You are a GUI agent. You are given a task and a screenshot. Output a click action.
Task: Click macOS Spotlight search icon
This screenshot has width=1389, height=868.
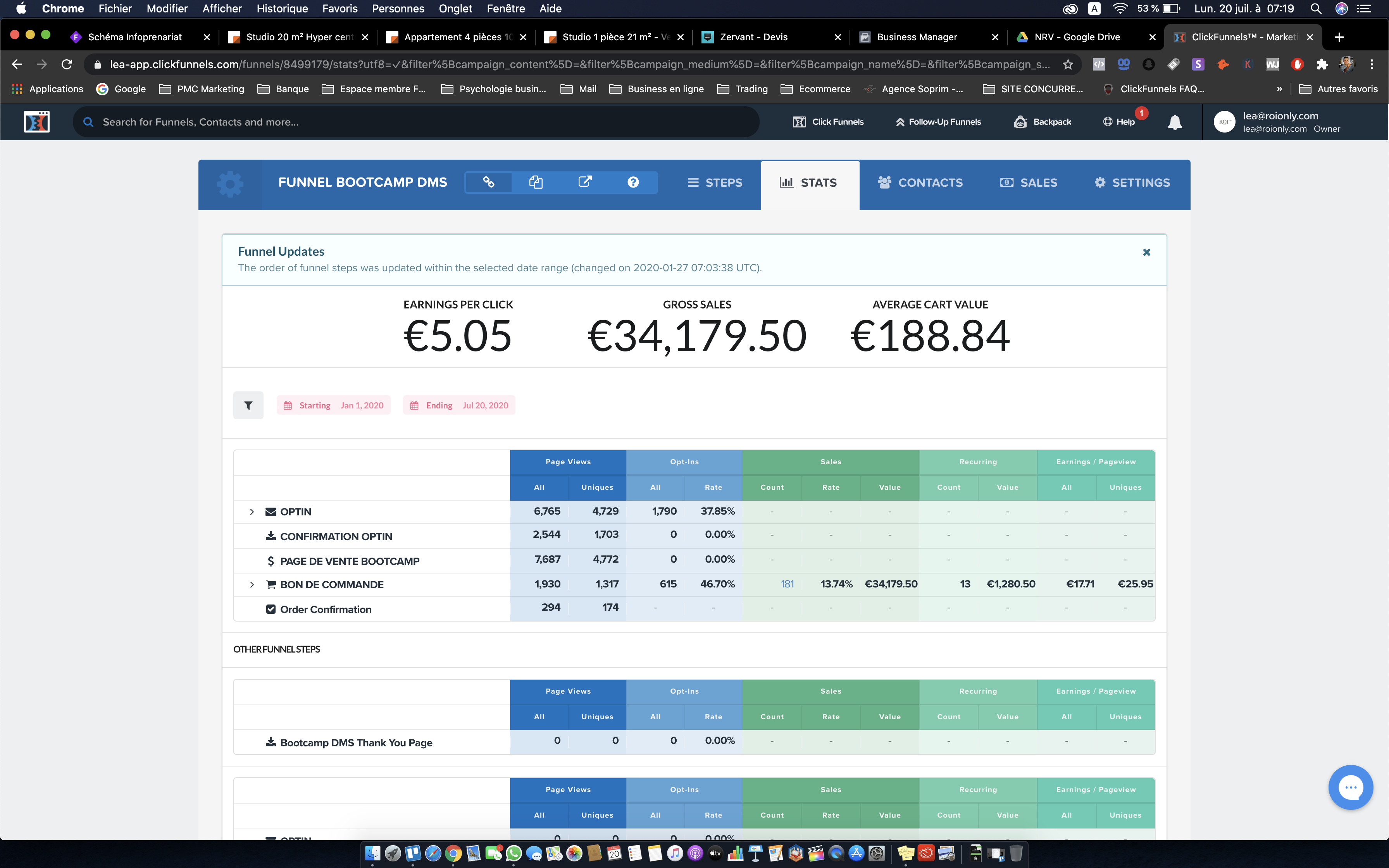click(x=1316, y=9)
